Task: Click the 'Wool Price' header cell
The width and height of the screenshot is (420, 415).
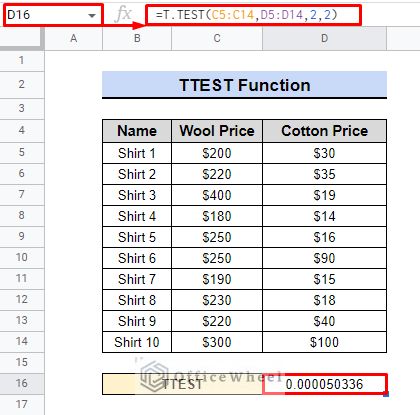Action: point(217,131)
